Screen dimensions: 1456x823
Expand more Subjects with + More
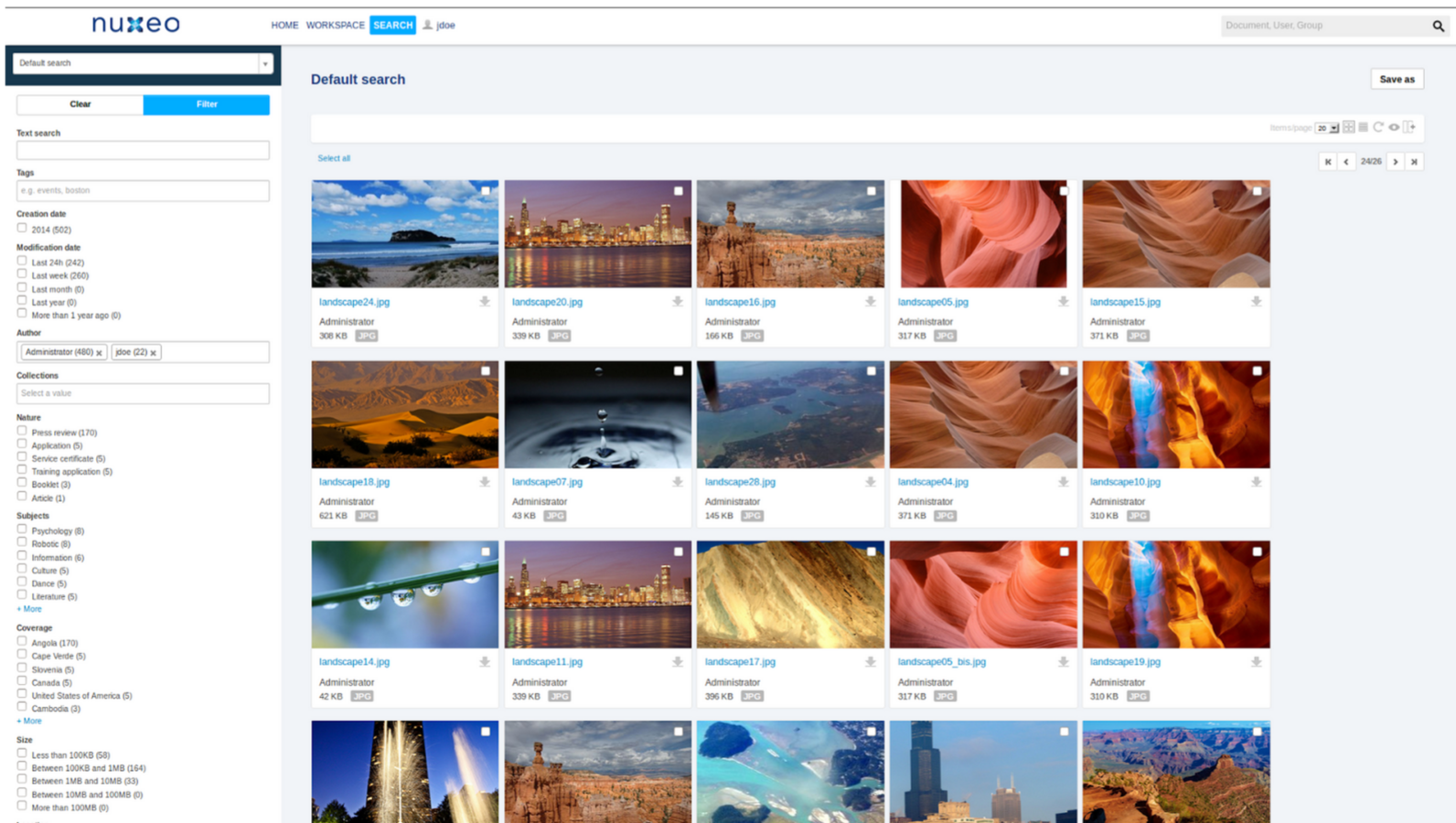click(x=29, y=609)
